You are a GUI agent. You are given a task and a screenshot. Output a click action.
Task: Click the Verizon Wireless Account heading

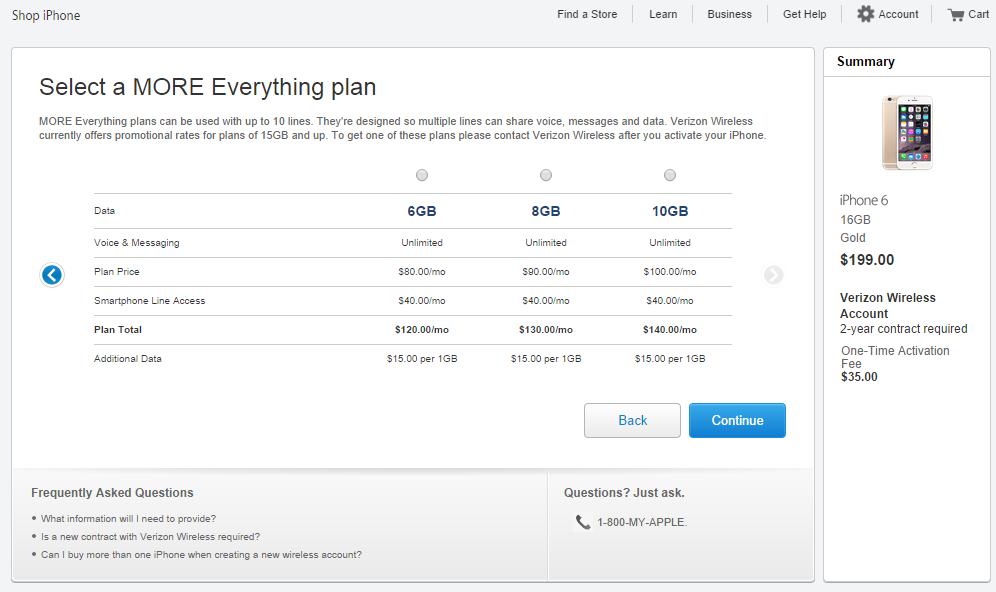(887, 306)
